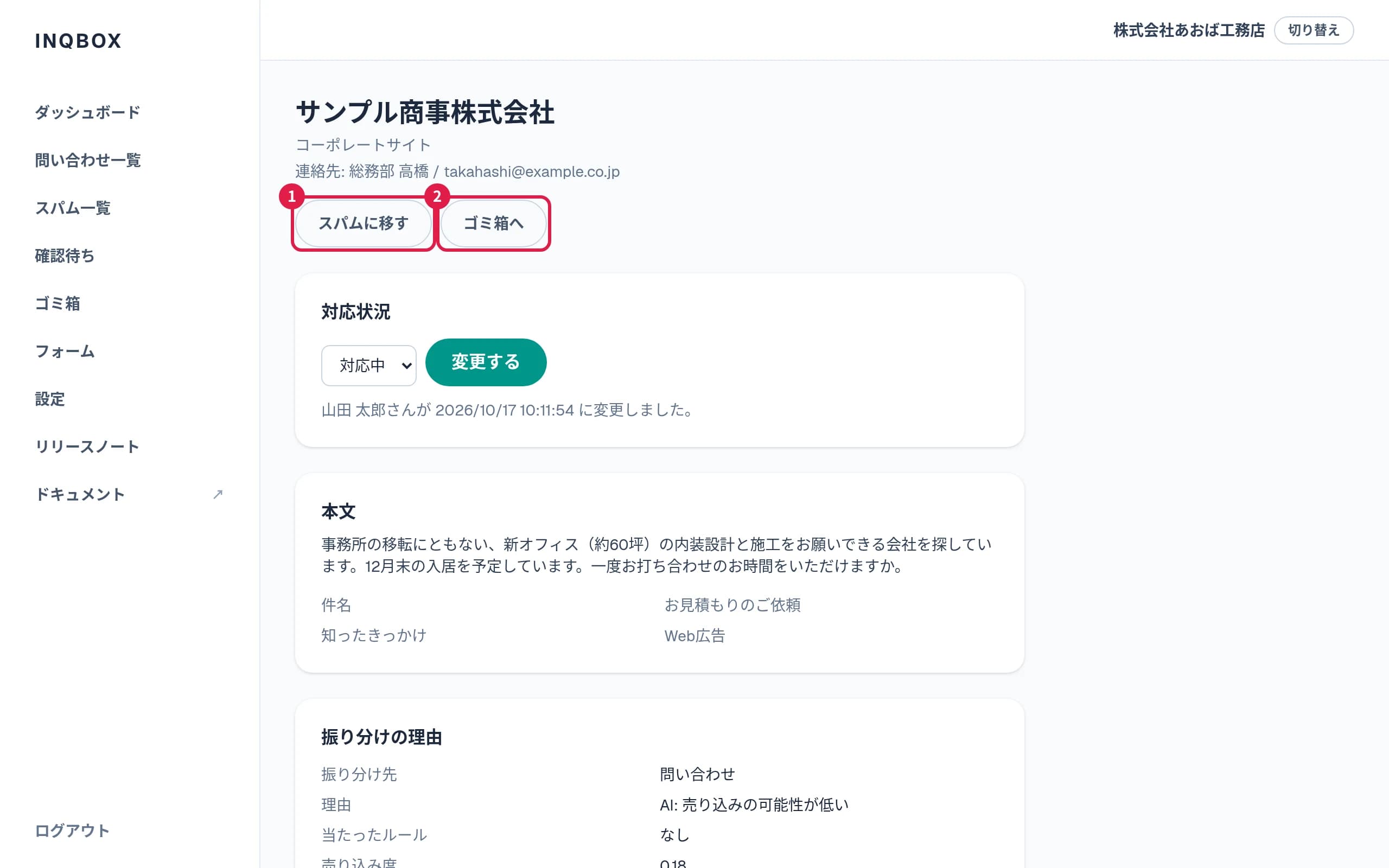
Task: Open 設定 page
Action: (x=50, y=398)
